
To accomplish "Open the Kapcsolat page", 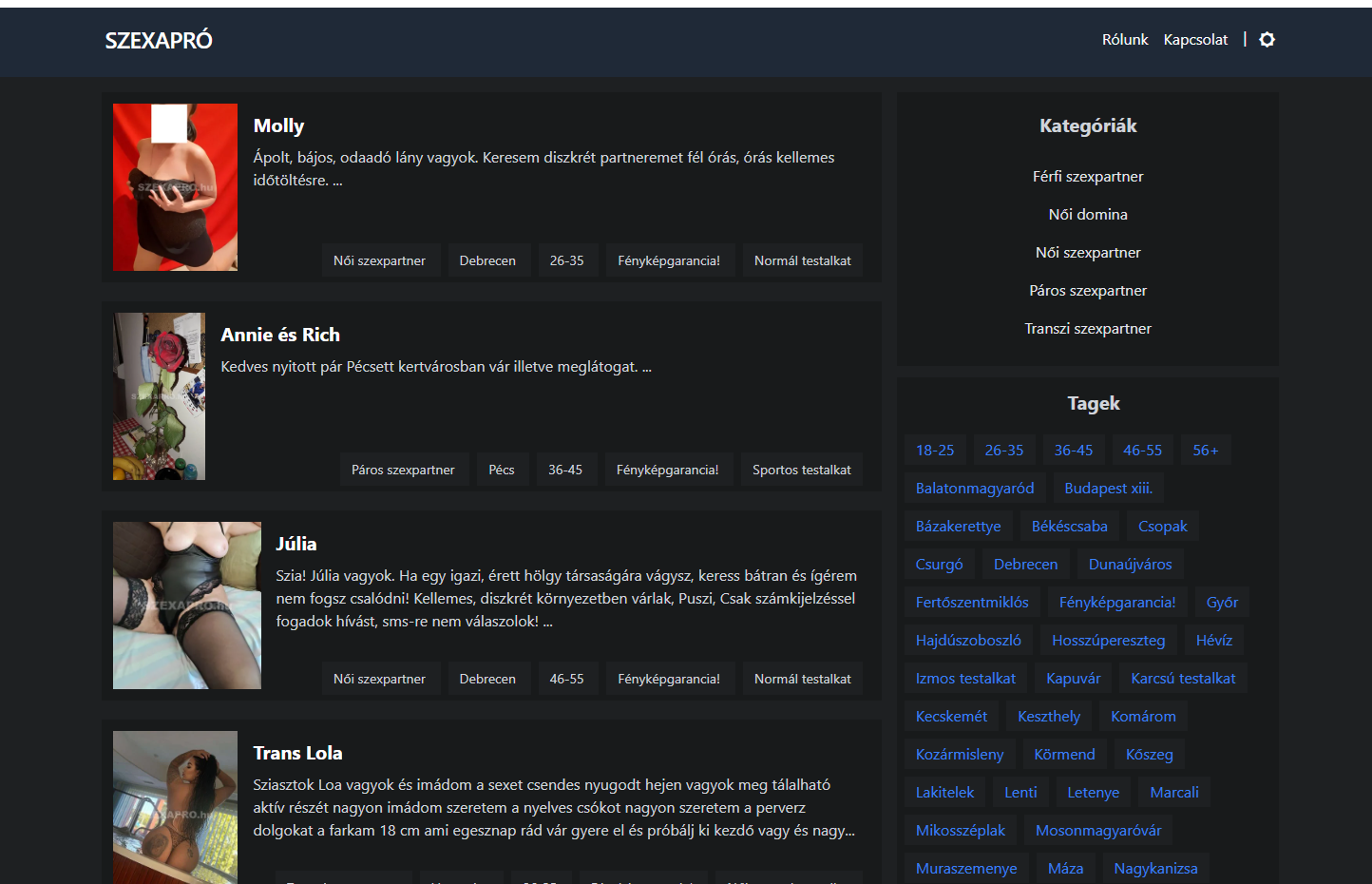I will pyautogui.click(x=1195, y=40).
